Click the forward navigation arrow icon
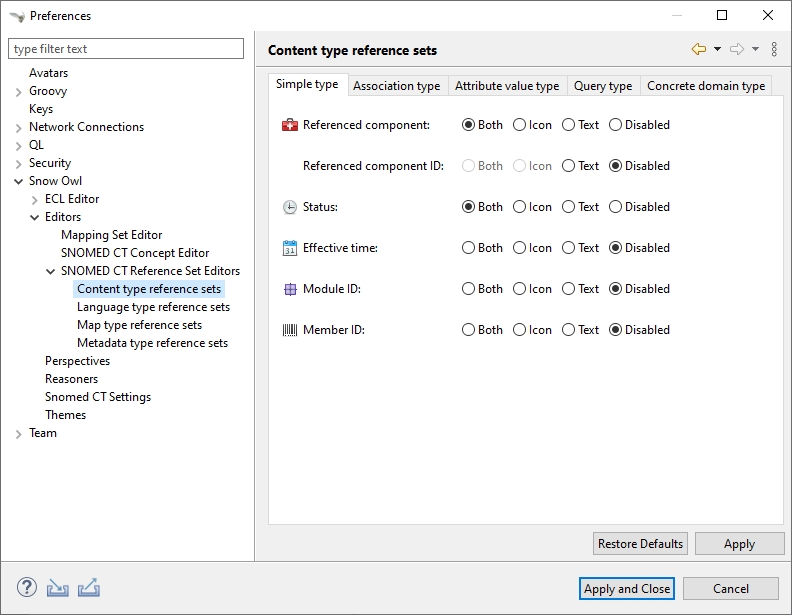This screenshot has height=615, width=792. (x=737, y=49)
